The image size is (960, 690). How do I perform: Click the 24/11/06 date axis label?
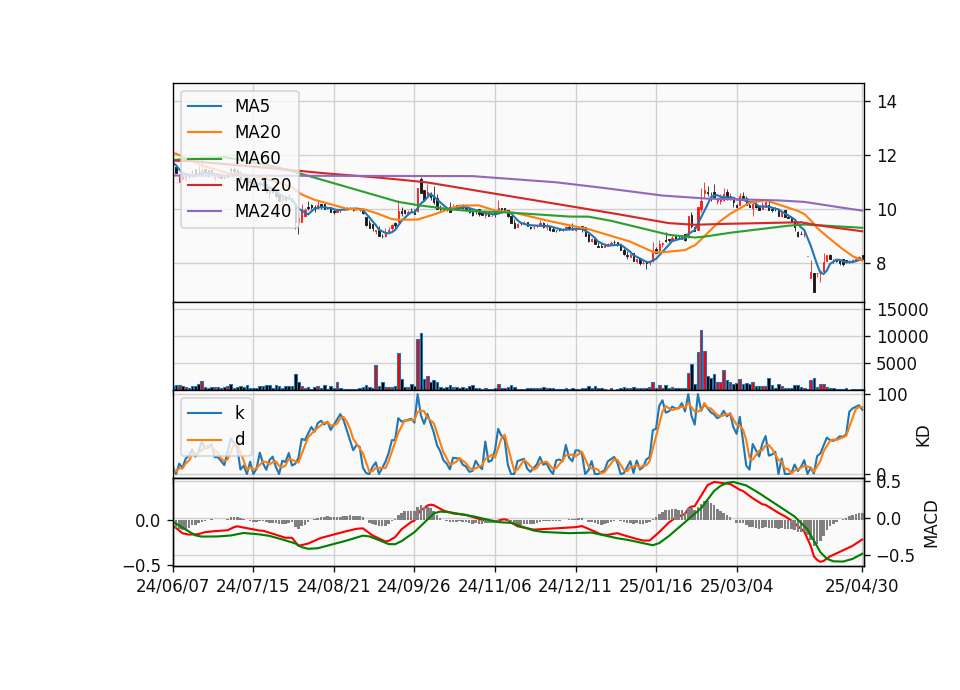pyautogui.click(x=495, y=586)
